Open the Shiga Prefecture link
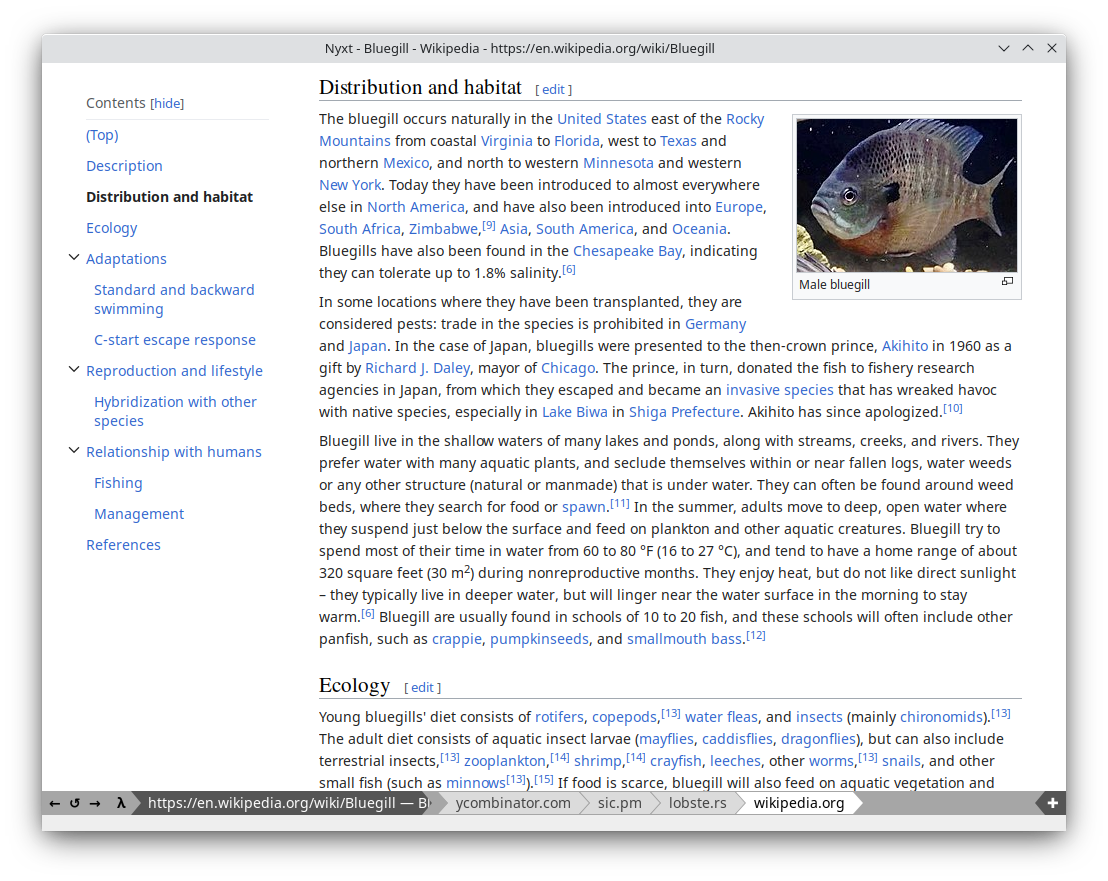This screenshot has height=881, width=1108. click(684, 412)
